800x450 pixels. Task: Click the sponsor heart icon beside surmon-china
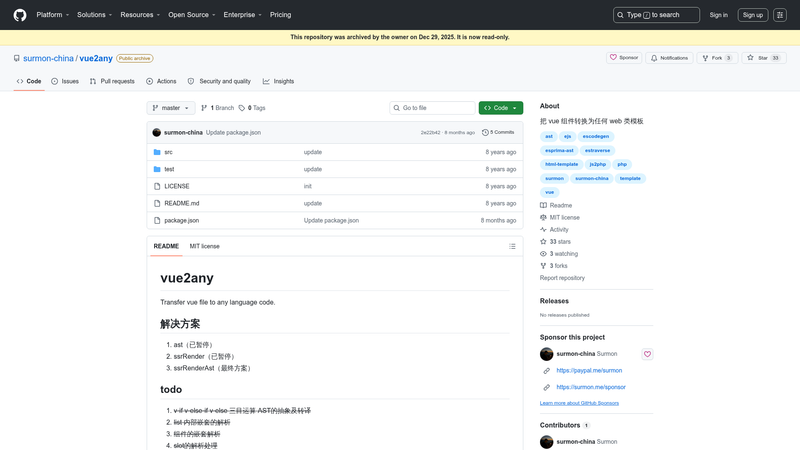pos(647,354)
